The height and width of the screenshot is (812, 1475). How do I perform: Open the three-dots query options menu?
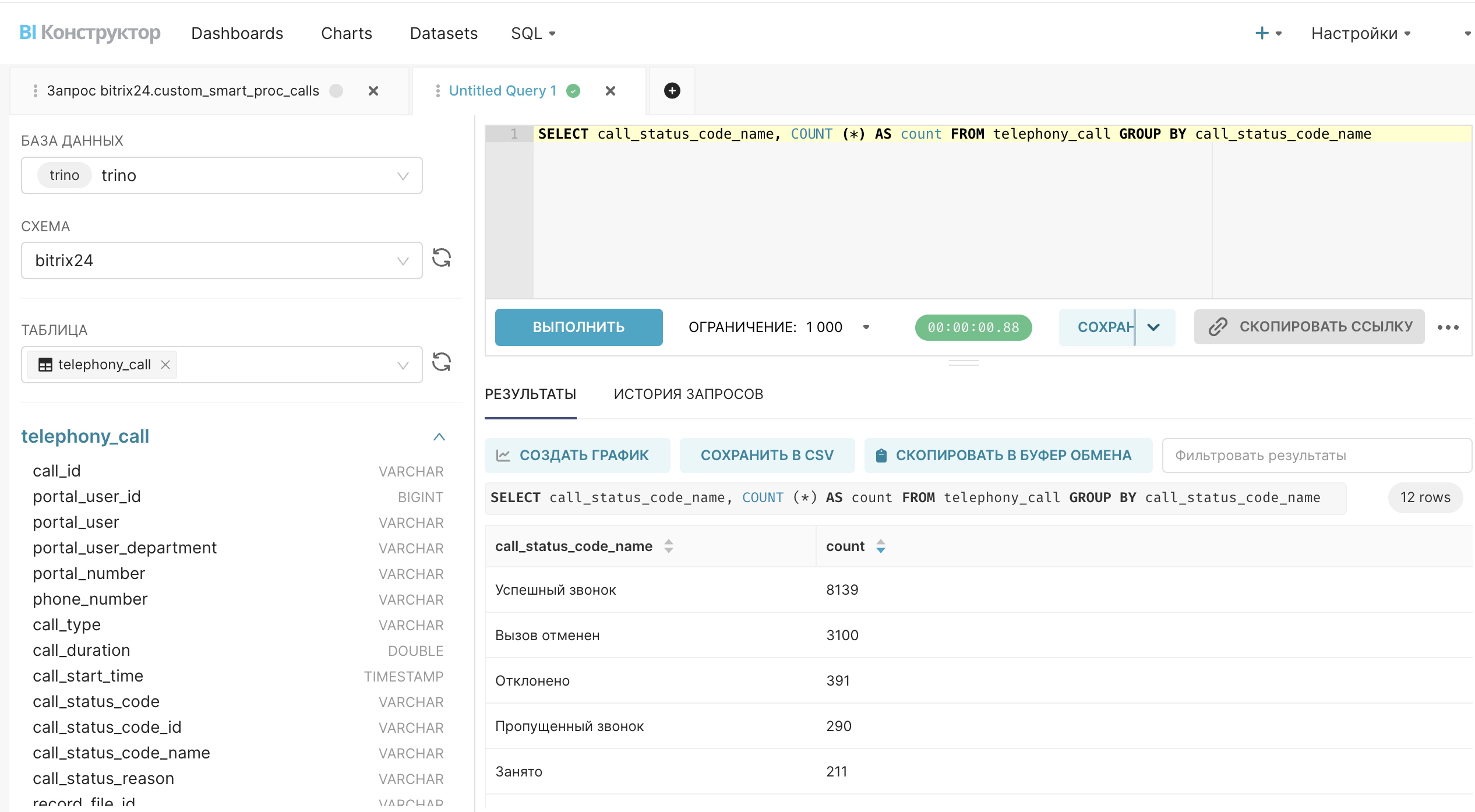click(1448, 327)
